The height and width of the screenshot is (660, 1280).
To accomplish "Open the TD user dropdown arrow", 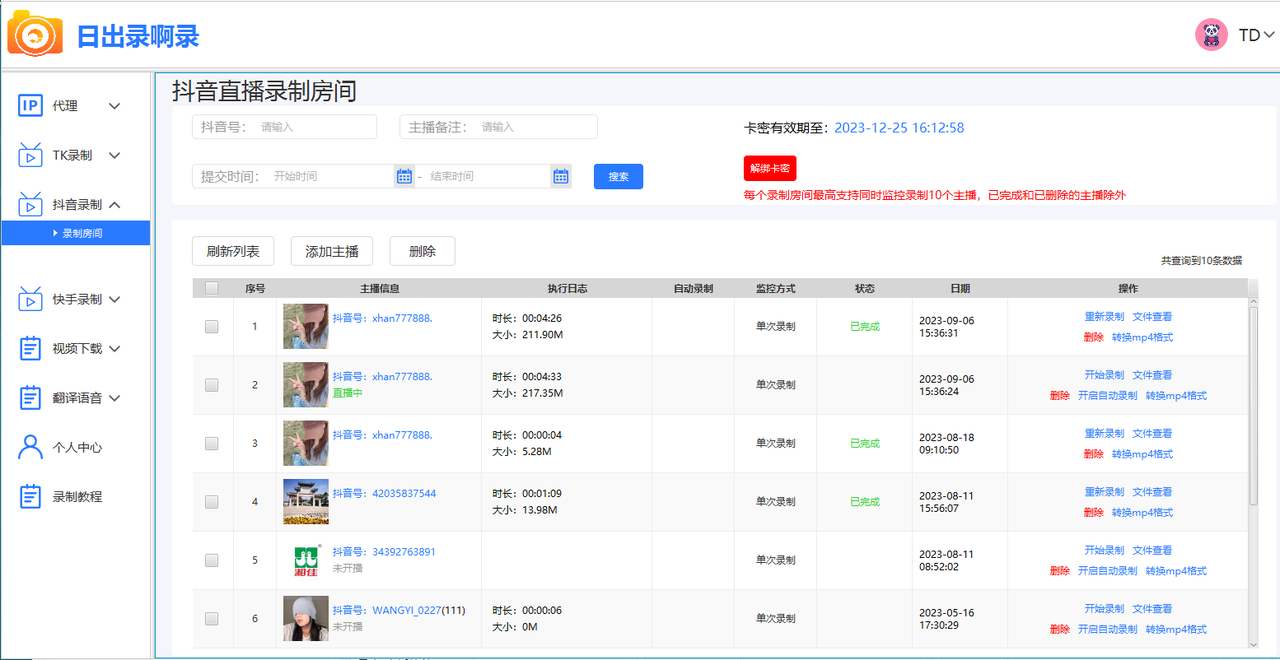I will point(1269,35).
